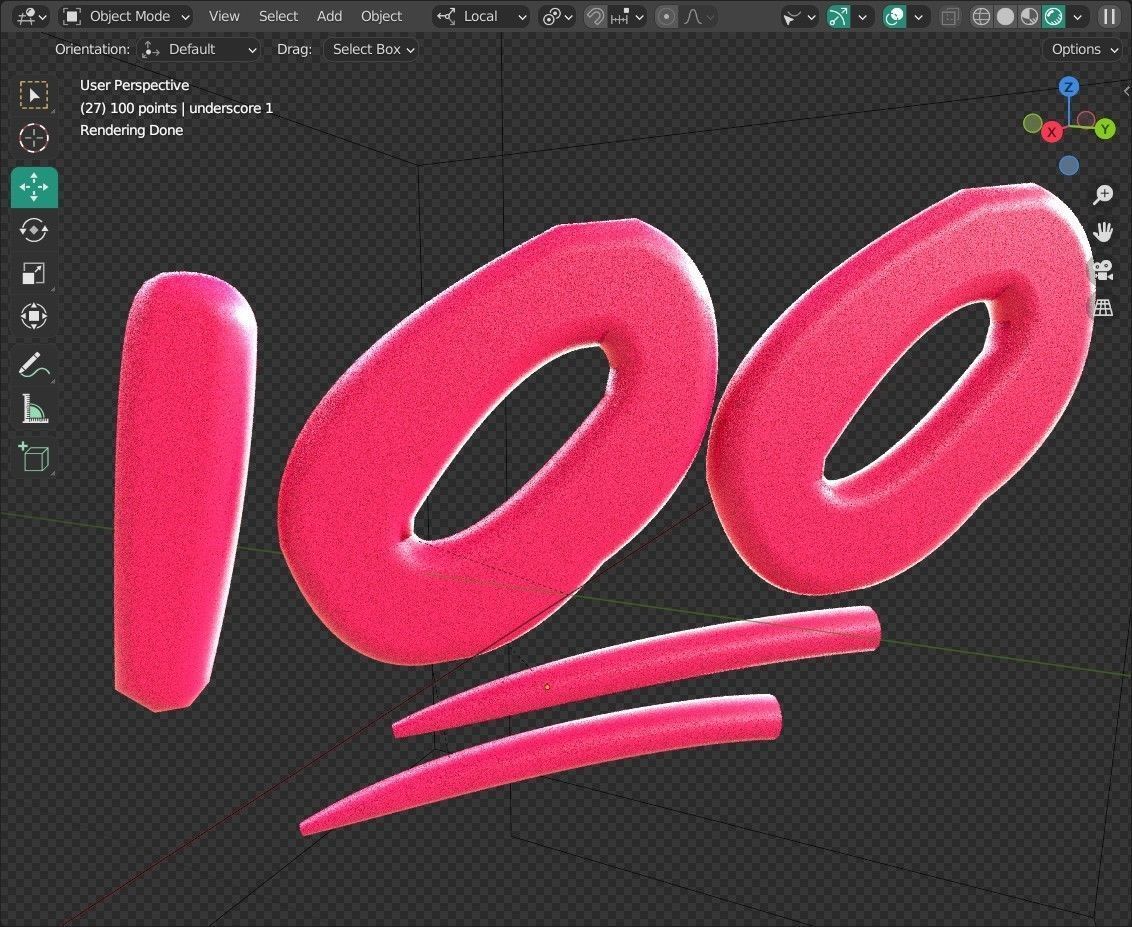Select solid viewport shading
The height and width of the screenshot is (927, 1132).
(x=1005, y=16)
